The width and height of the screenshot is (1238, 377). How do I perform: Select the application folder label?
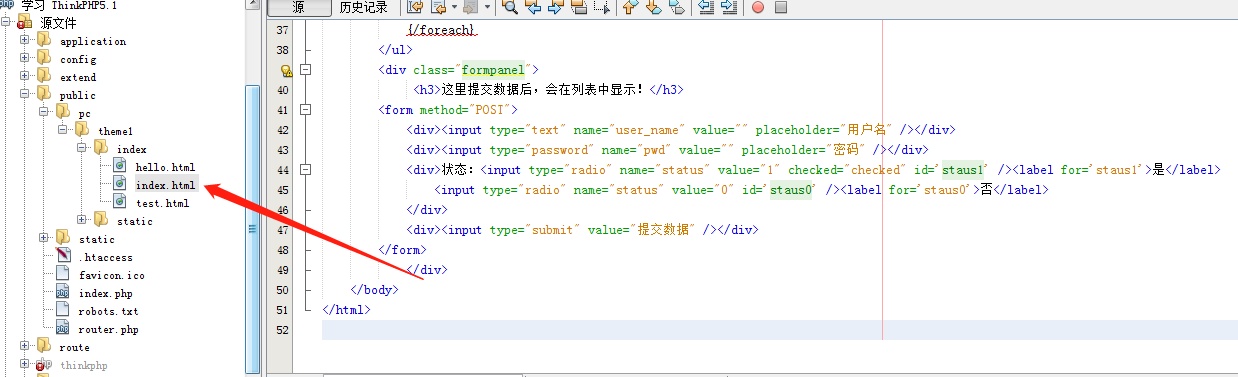(93, 42)
